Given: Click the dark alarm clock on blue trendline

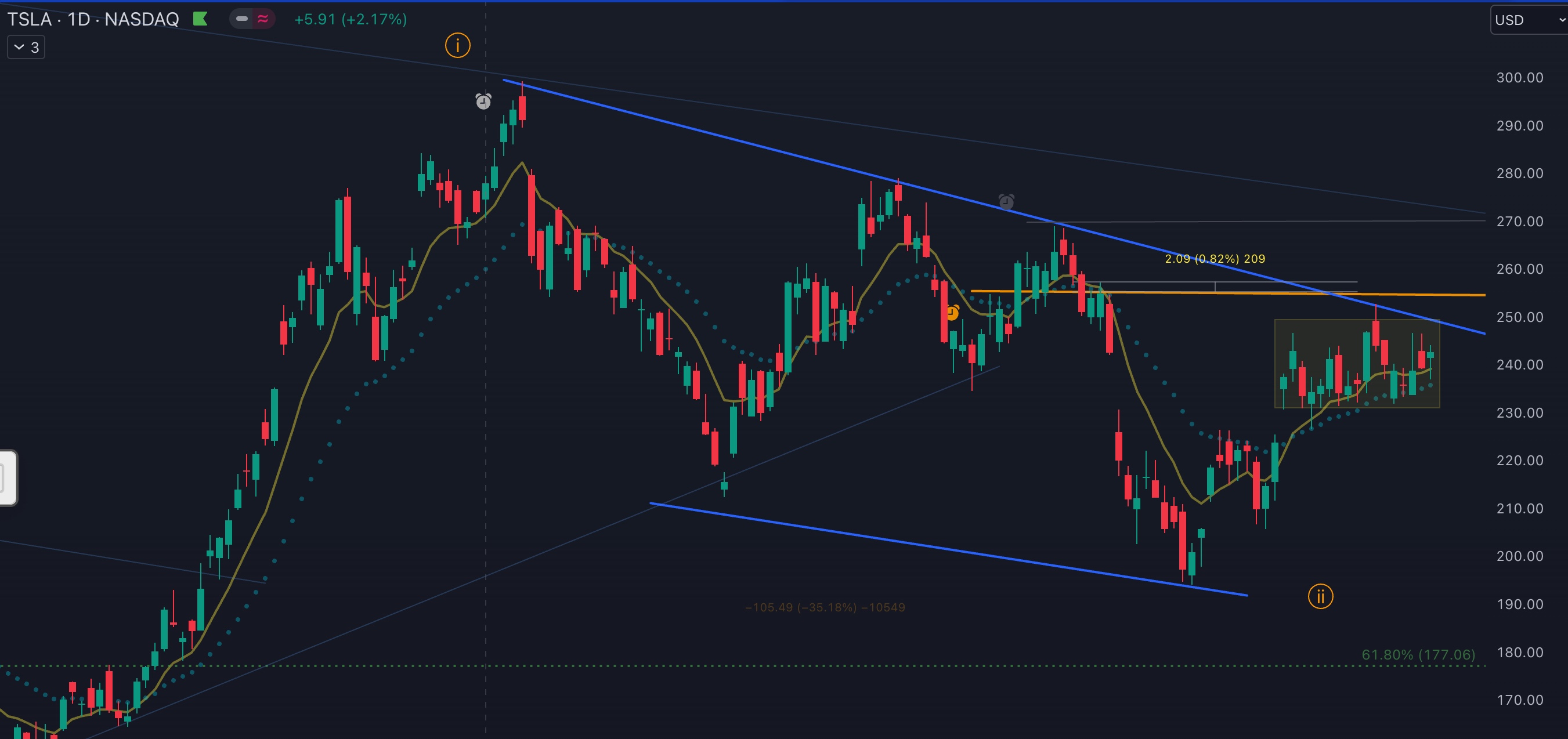Looking at the screenshot, I should [x=1006, y=201].
